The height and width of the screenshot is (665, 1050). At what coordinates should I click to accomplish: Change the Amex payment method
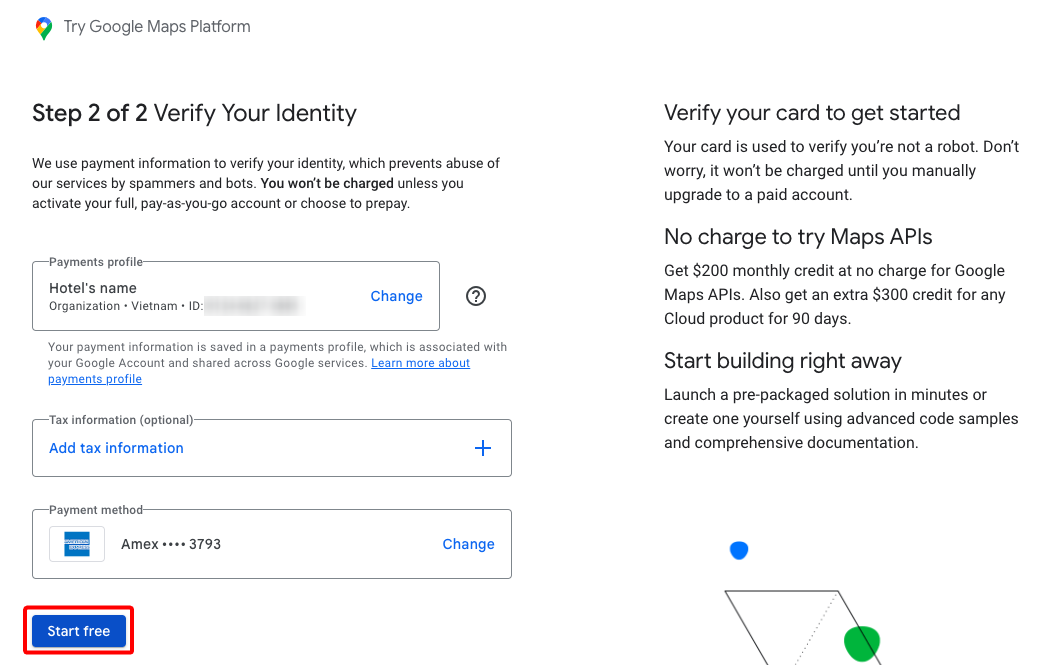(468, 544)
